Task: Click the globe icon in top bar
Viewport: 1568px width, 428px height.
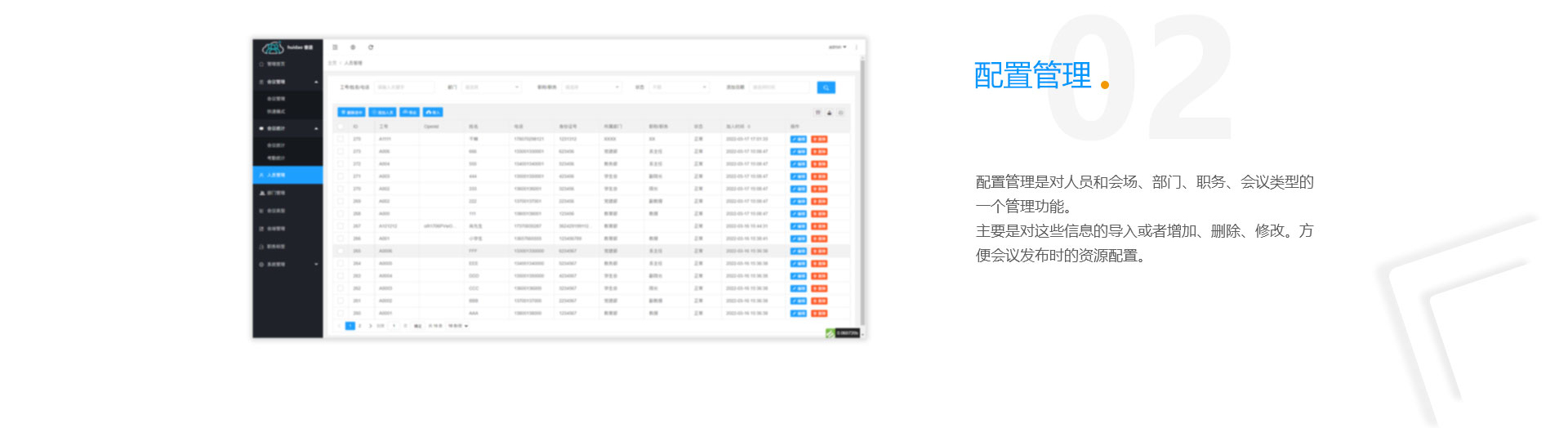Action: point(353,47)
